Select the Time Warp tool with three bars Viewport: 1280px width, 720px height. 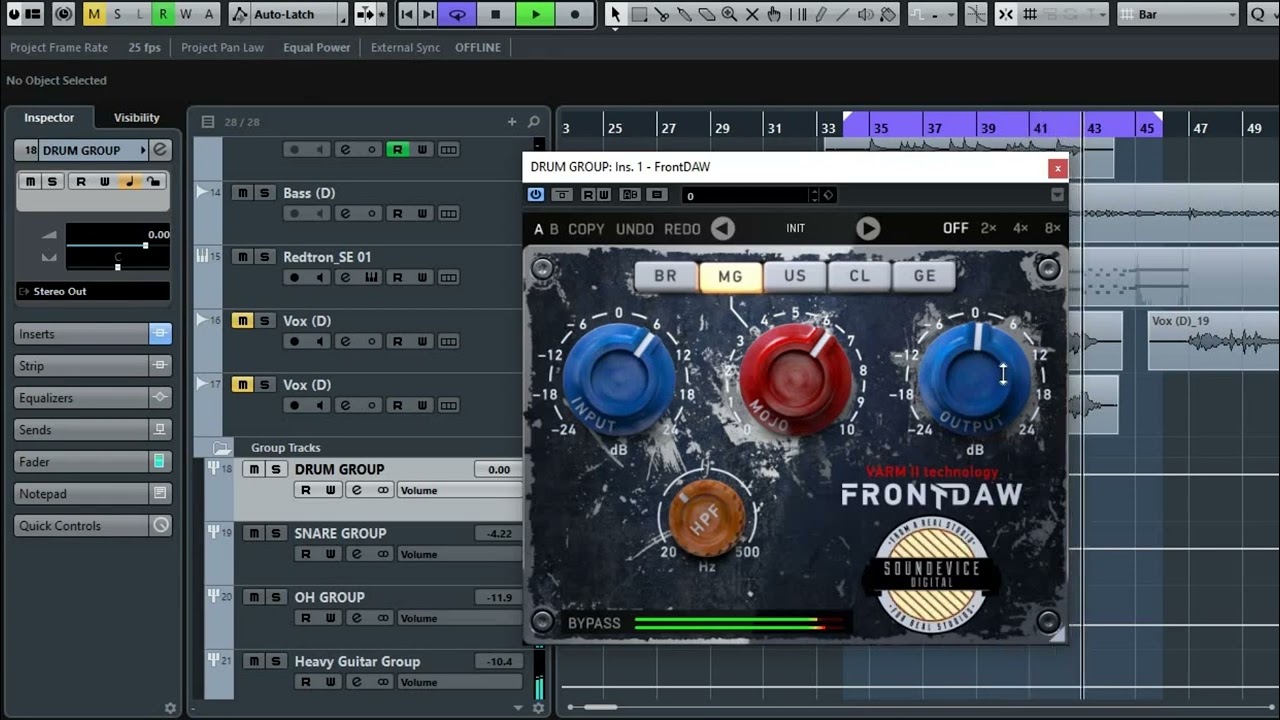[x=798, y=14]
